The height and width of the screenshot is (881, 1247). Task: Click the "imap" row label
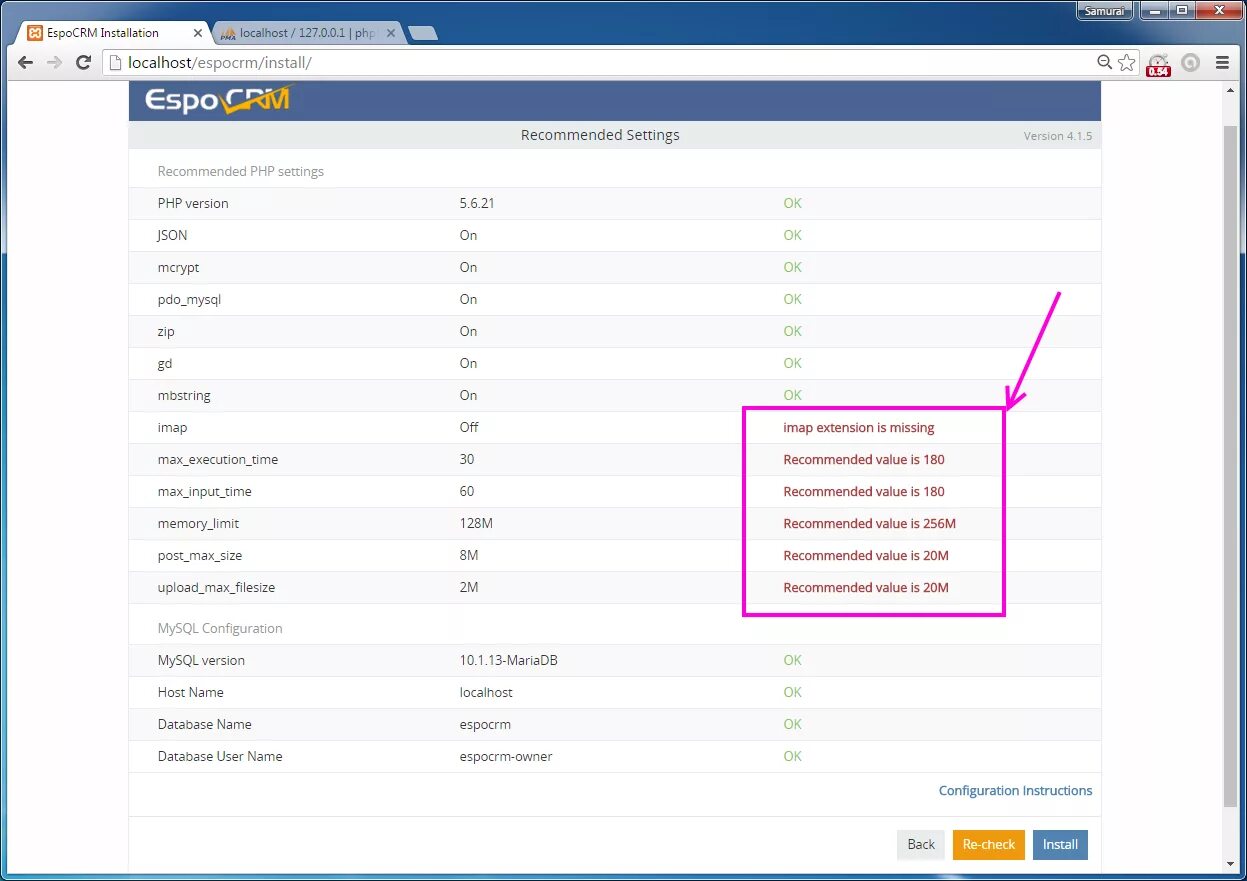click(172, 427)
